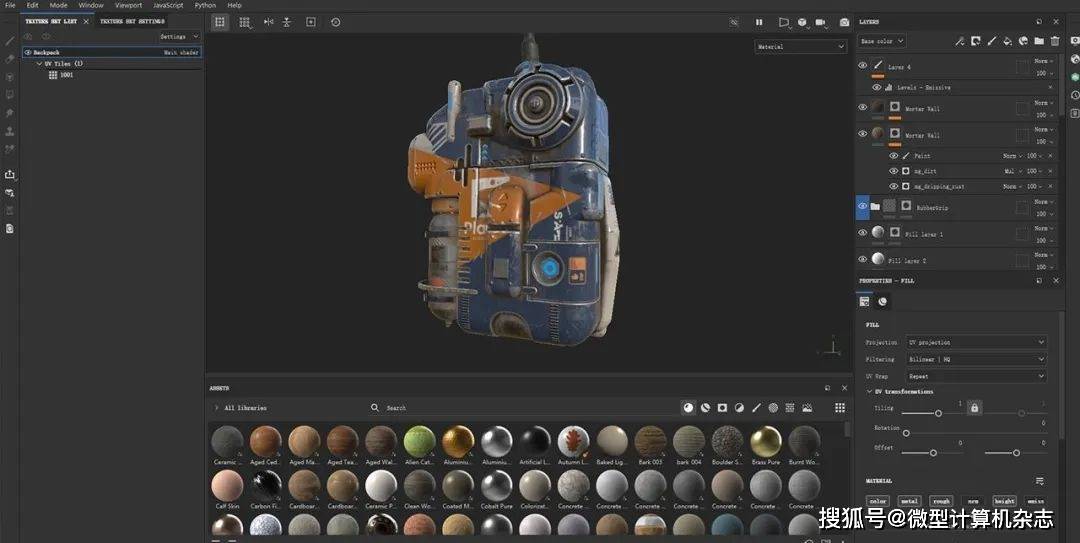Open the UV projection dropdown
Screen dimensions: 1080x543
(x=975, y=342)
